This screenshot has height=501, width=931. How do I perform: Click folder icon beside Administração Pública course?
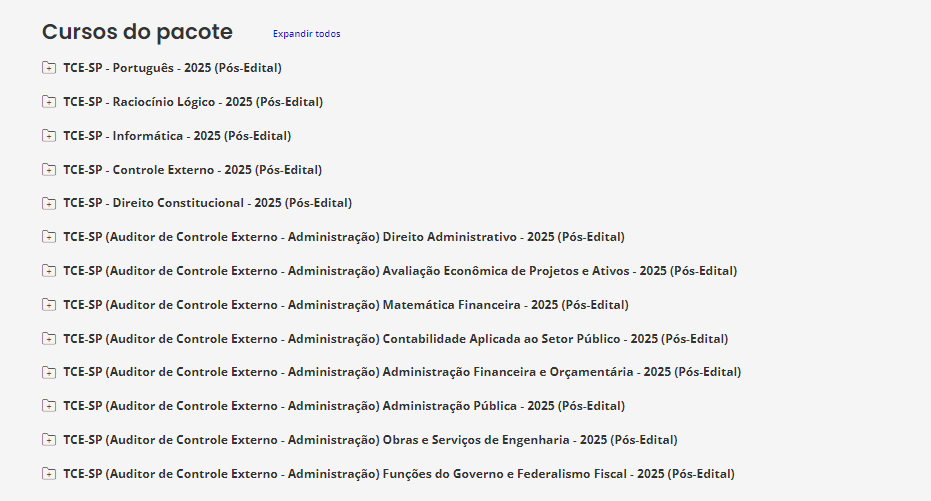(49, 406)
